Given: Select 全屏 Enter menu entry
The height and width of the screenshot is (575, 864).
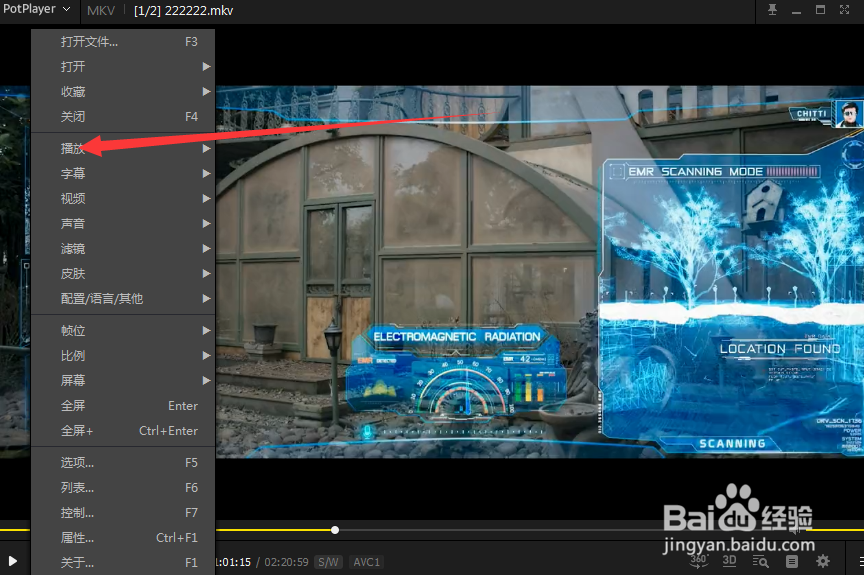Looking at the screenshot, I should point(123,406).
